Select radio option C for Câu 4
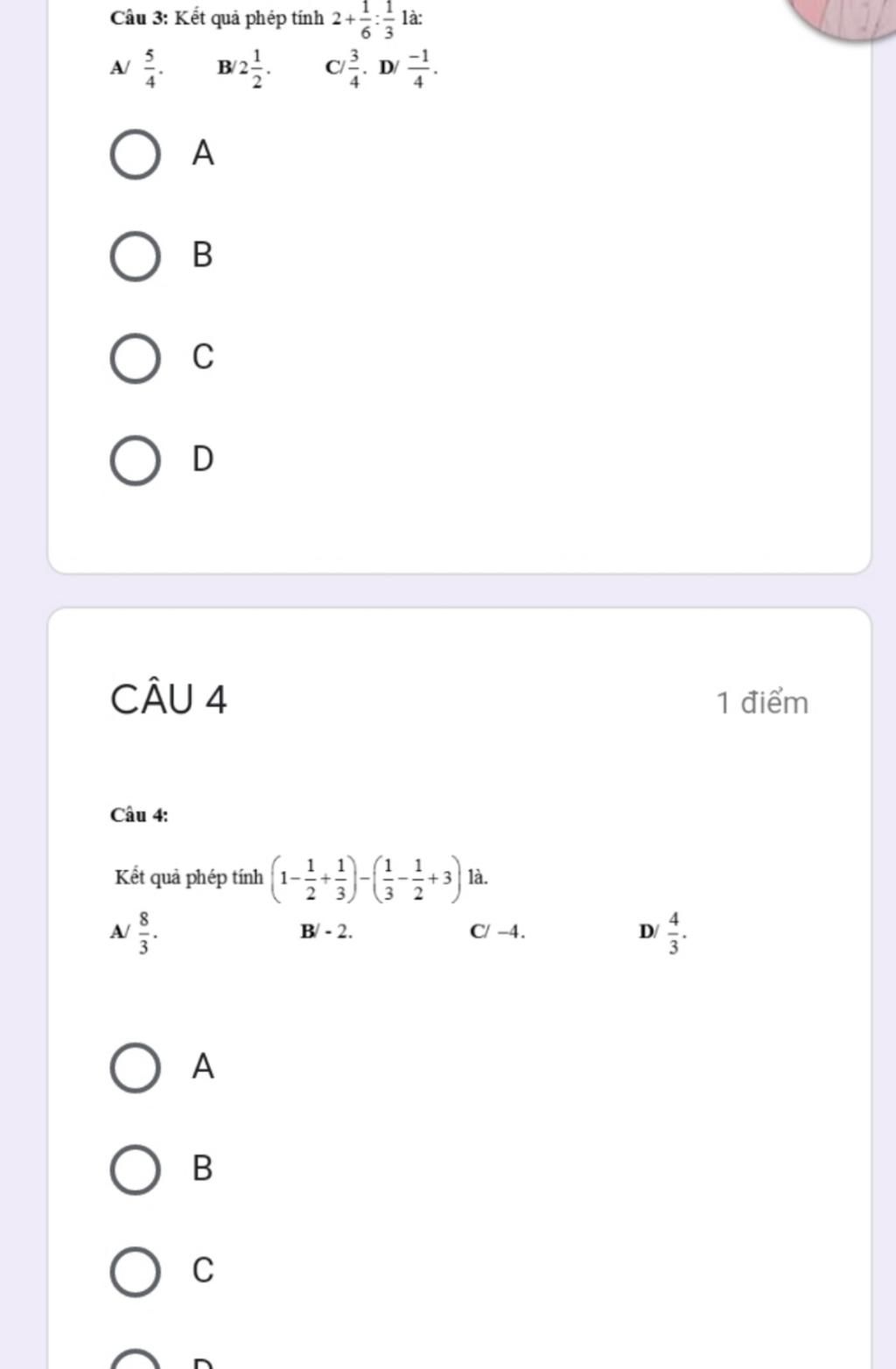 [136, 1272]
